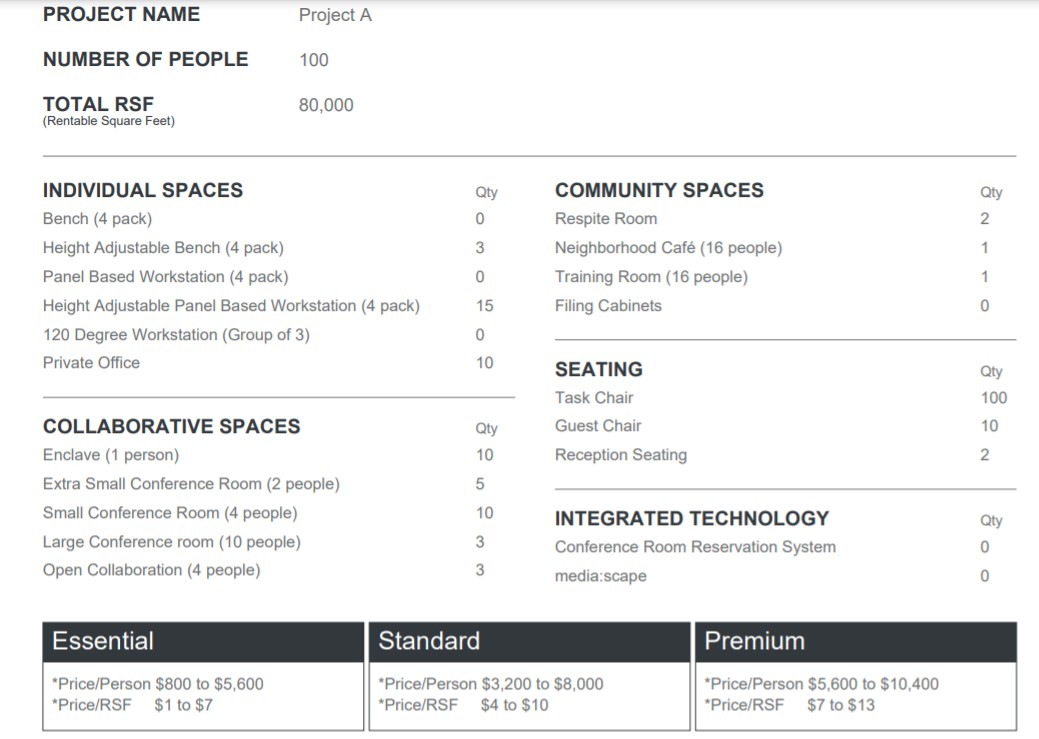
Task: Select Height Adjustable Bench quantity of 3
Action: tap(480, 248)
